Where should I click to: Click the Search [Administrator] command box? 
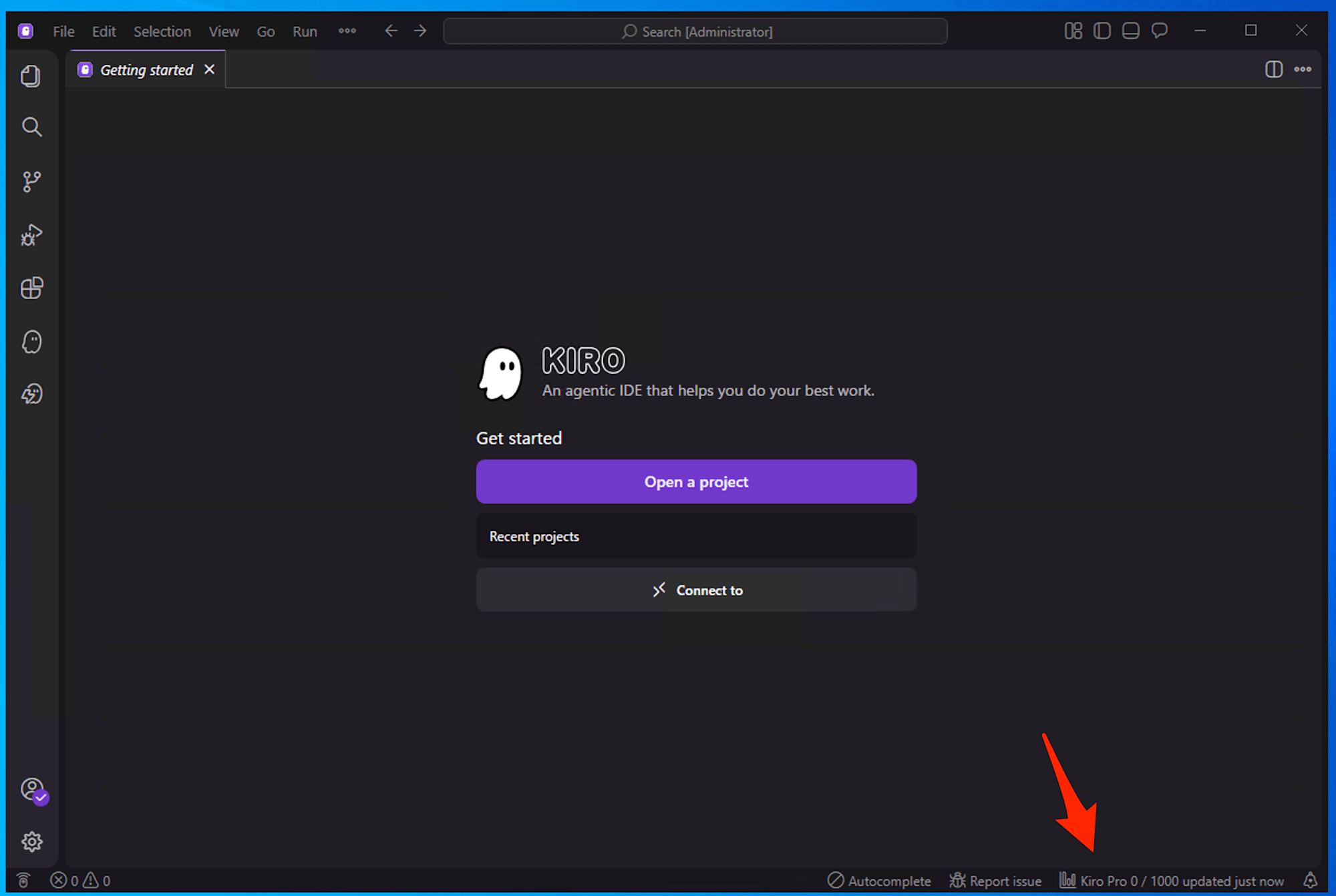coord(695,31)
